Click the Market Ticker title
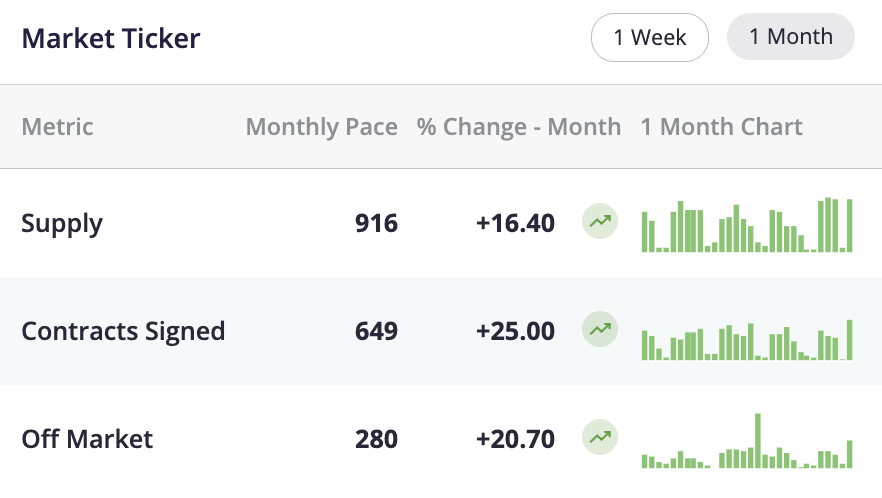The height and width of the screenshot is (498, 882). coord(111,39)
